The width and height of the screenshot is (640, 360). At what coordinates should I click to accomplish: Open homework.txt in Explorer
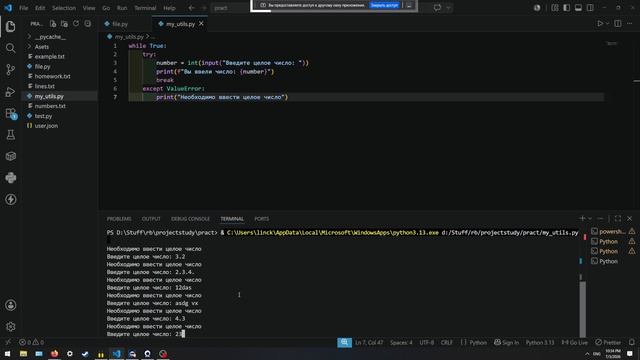pos(52,76)
